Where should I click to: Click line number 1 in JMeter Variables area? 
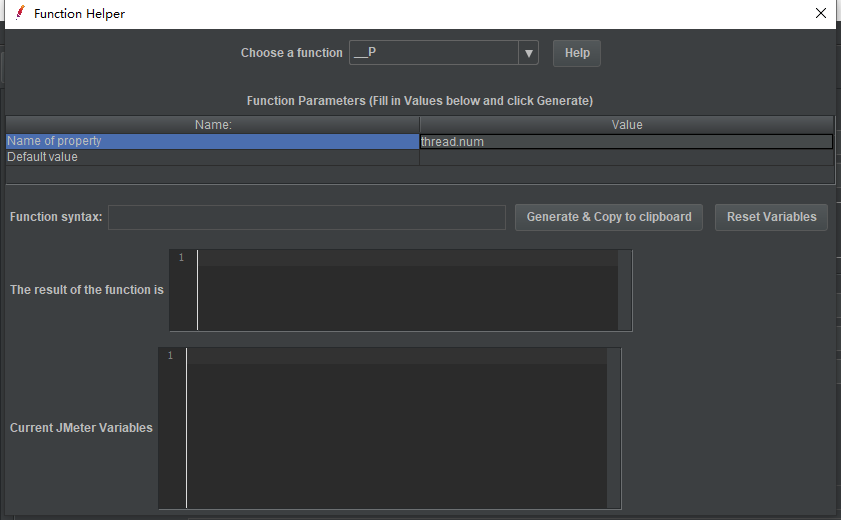[171, 355]
